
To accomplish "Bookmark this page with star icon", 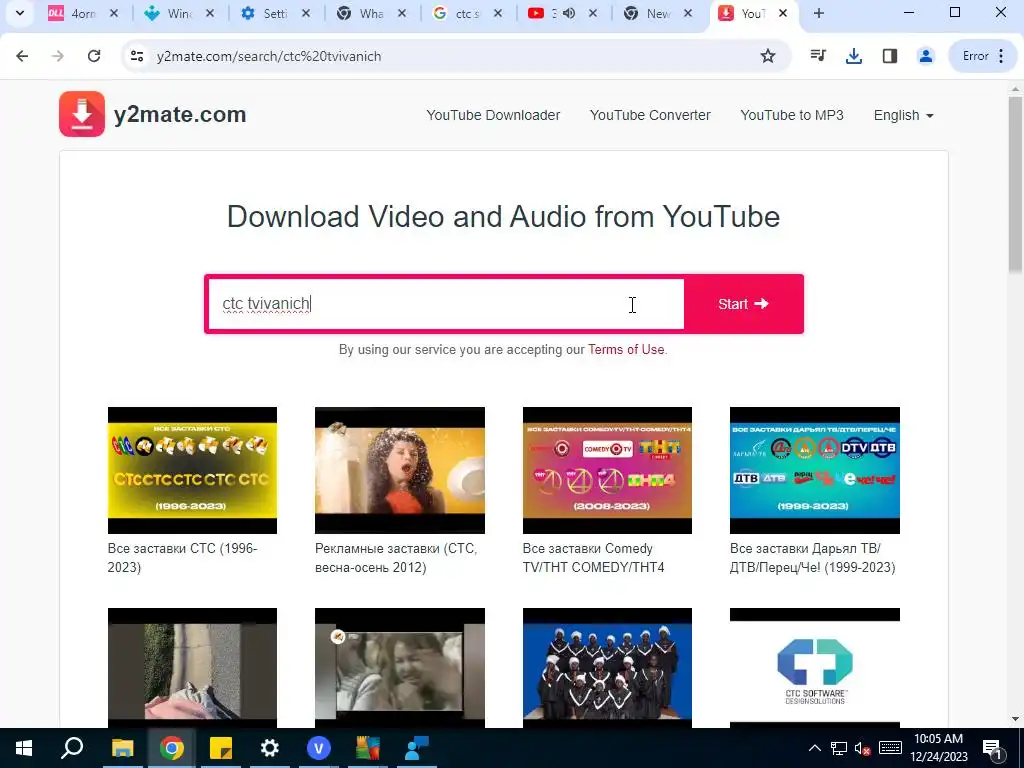I will click(768, 56).
